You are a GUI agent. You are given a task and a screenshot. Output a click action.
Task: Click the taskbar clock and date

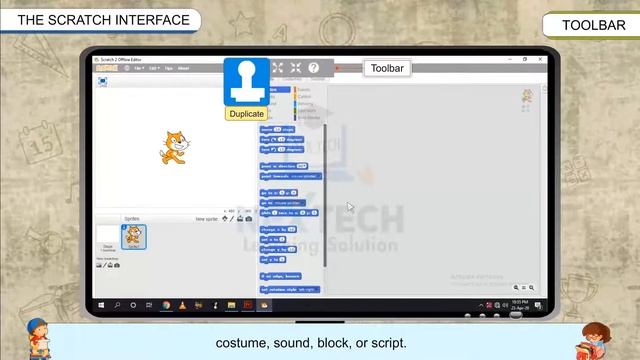(520, 305)
